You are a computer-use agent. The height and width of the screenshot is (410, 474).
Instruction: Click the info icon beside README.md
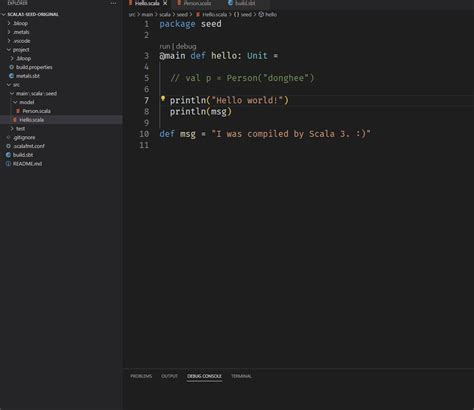pos(8,164)
